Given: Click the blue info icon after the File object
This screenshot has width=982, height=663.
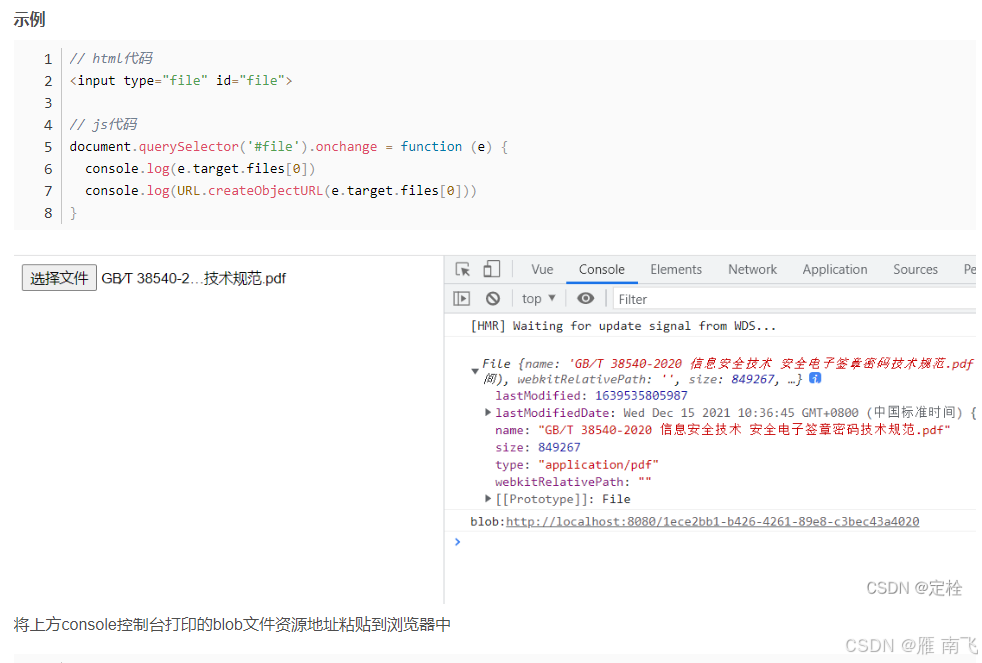Looking at the screenshot, I should click(x=815, y=378).
